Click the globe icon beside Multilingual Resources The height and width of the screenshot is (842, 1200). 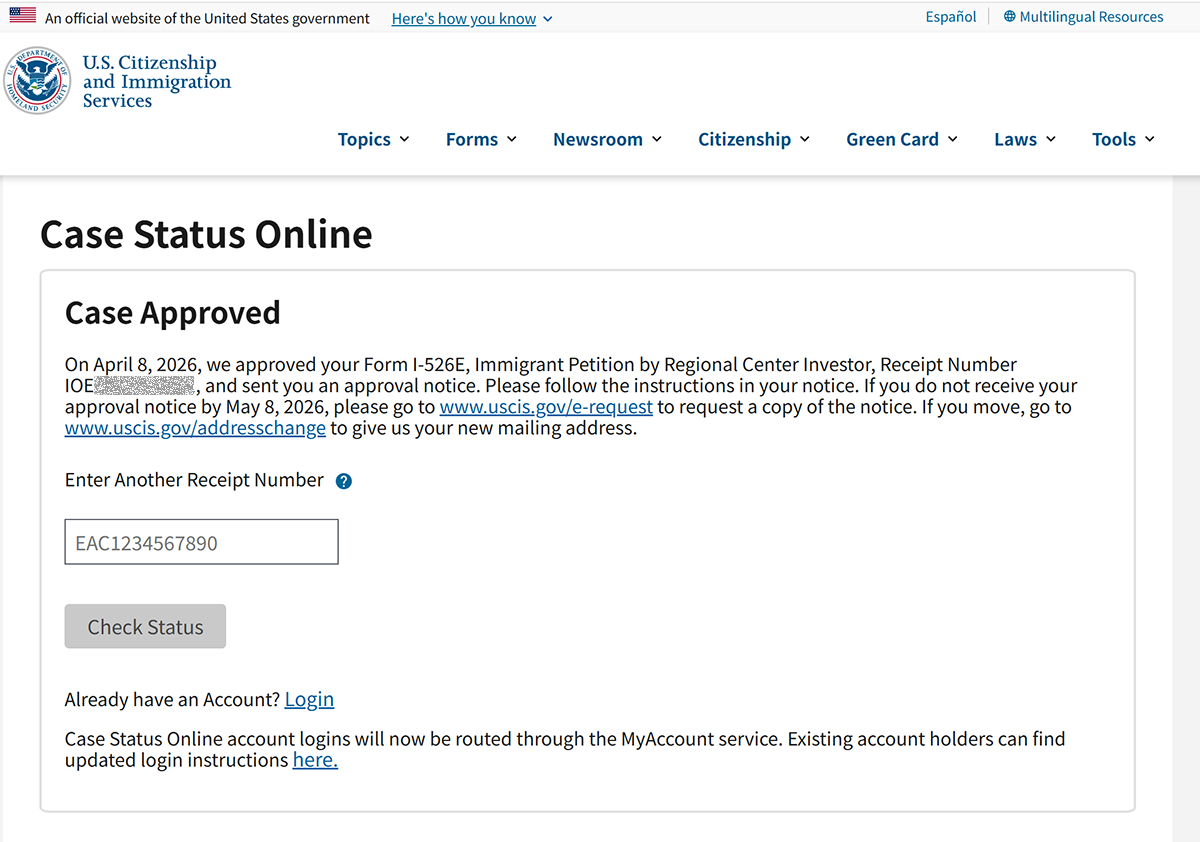[x=1009, y=17]
